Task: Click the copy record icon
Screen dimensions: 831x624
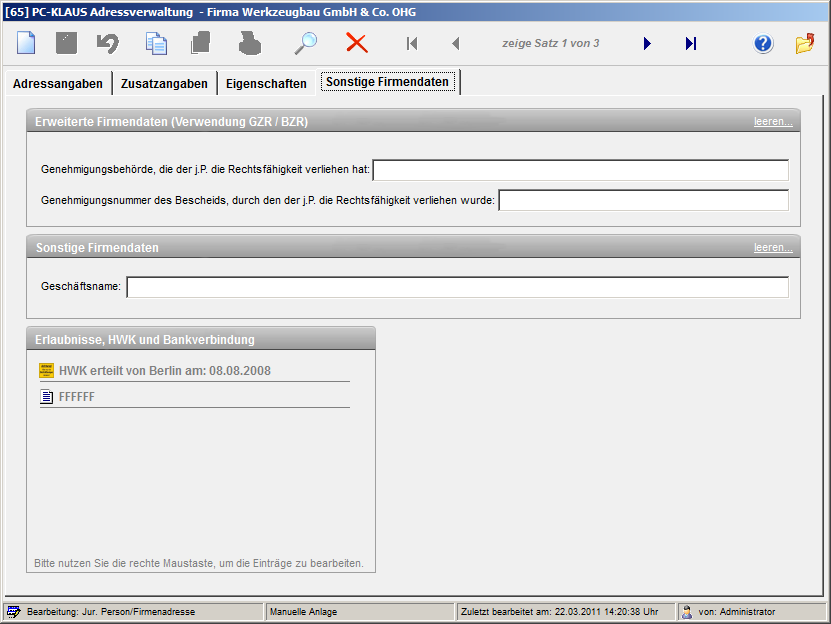Action: coord(156,43)
